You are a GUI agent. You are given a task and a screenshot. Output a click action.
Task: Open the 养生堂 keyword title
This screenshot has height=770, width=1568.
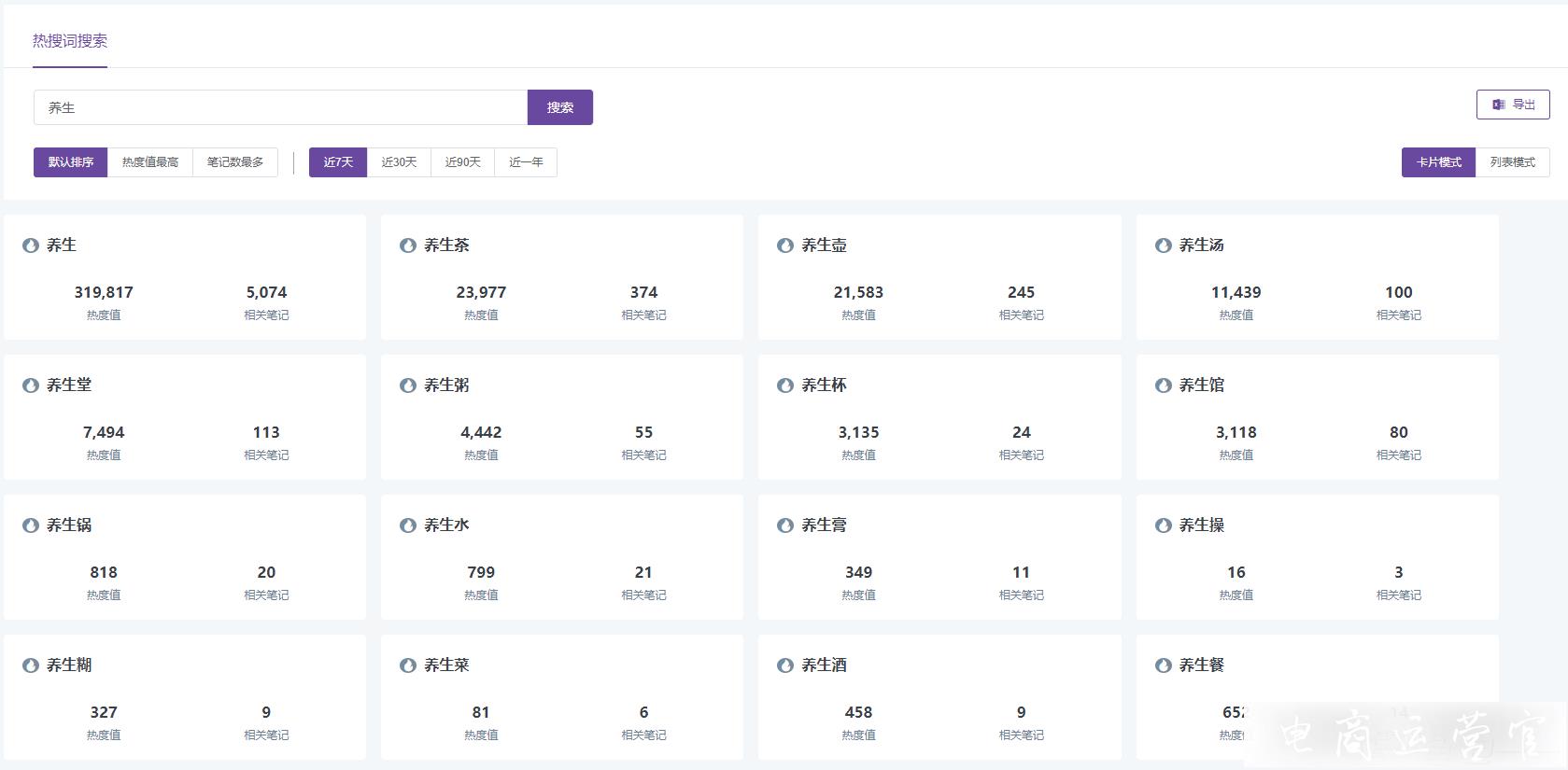pos(69,385)
